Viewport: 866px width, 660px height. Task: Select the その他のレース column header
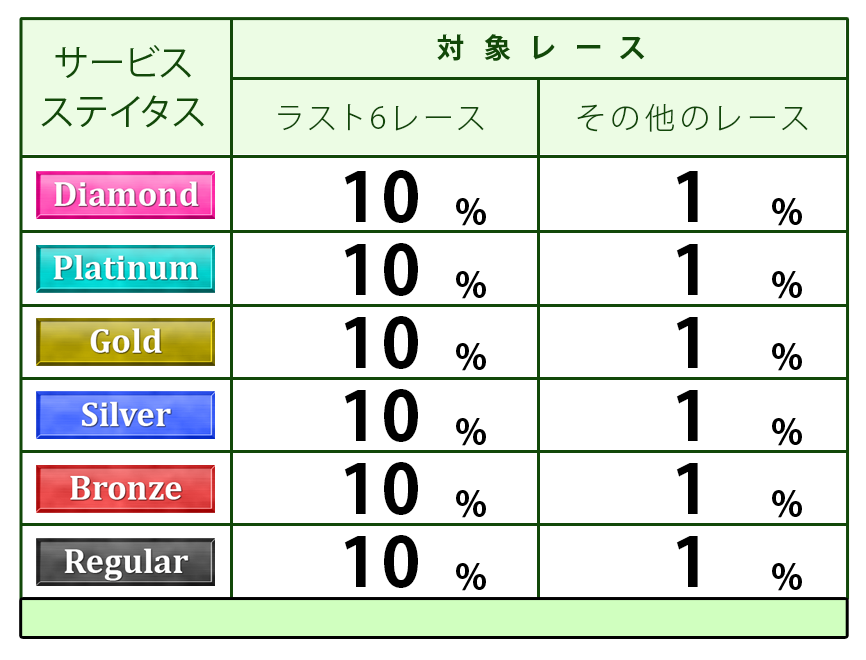click(692, 118)
